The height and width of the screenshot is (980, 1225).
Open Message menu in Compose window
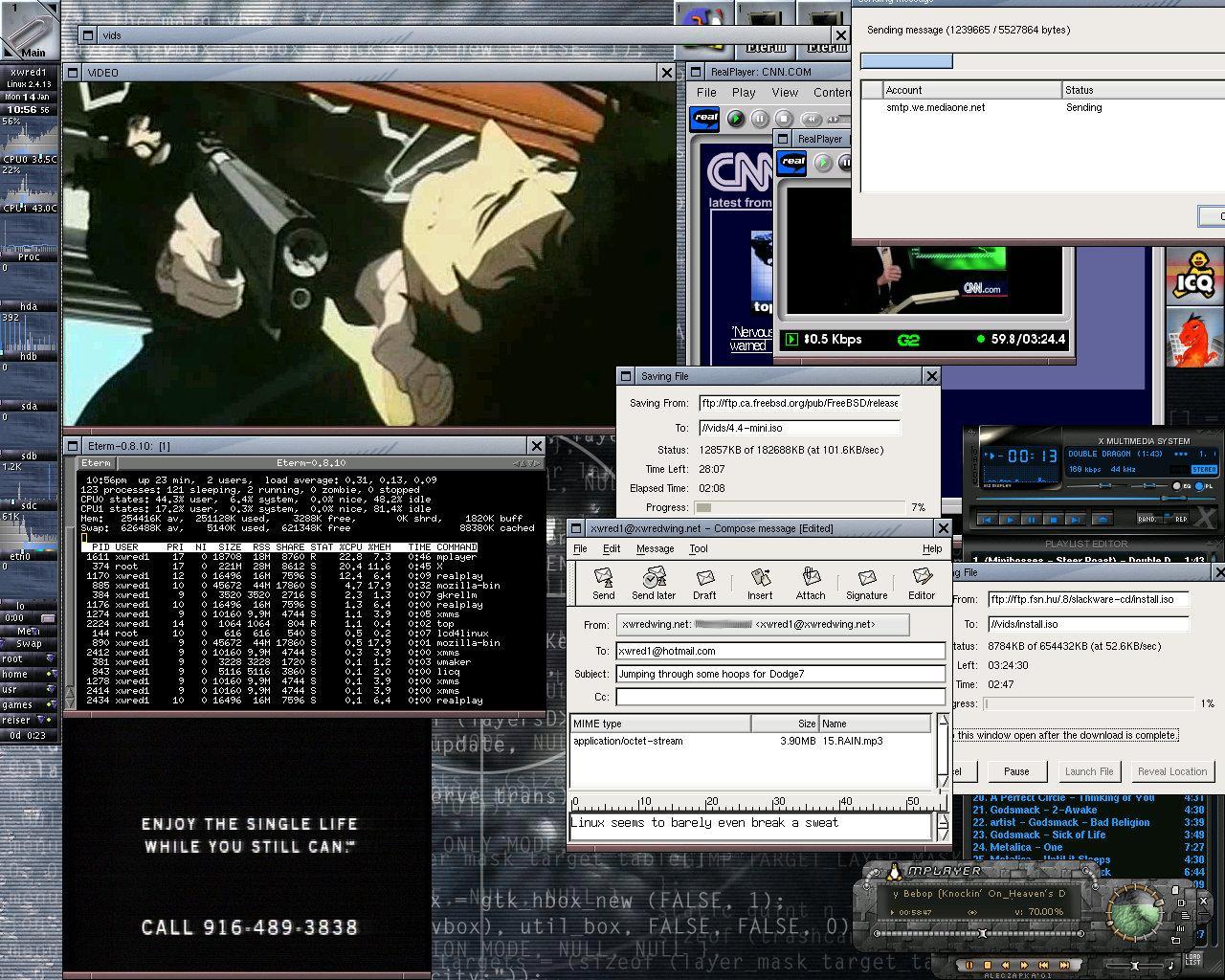655,548
